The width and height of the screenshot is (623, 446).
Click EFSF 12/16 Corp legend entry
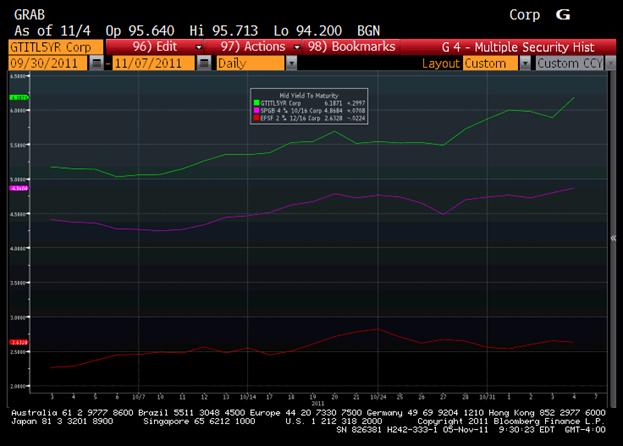tap(290, 118)
